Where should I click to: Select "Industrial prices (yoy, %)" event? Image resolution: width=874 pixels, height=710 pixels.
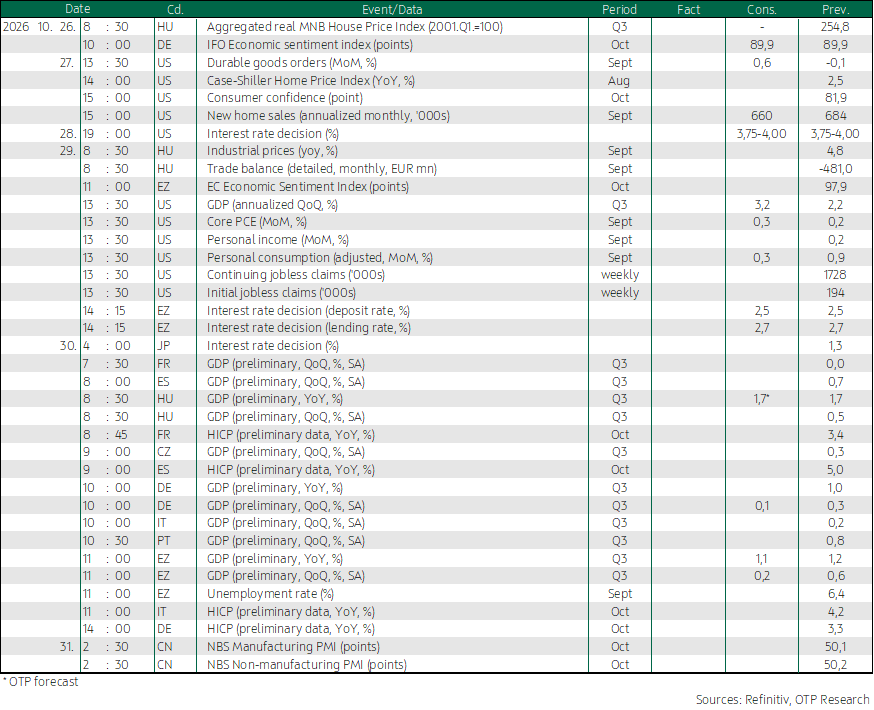272,150
